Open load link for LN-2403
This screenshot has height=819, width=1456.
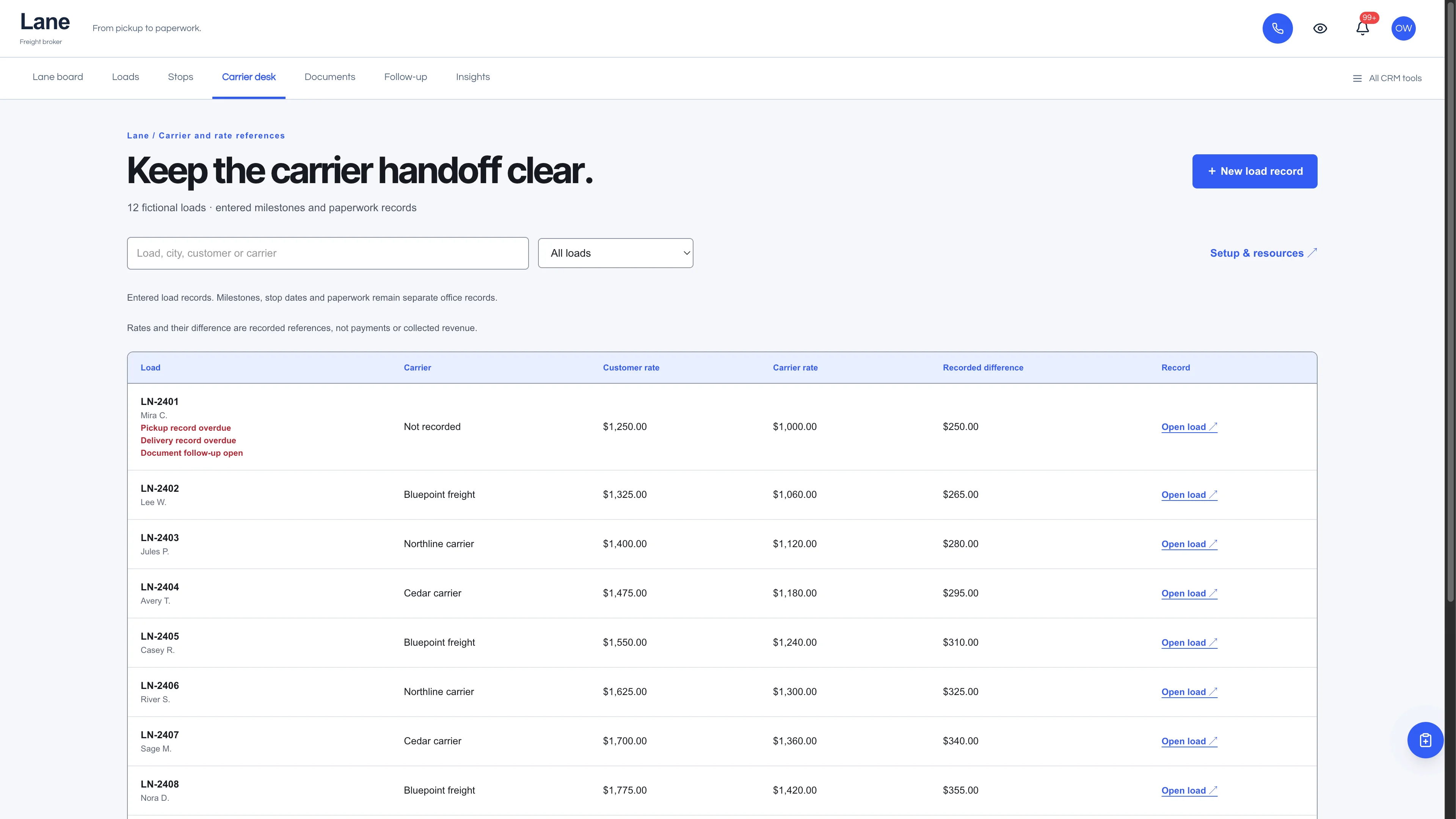coord(1189,544)
